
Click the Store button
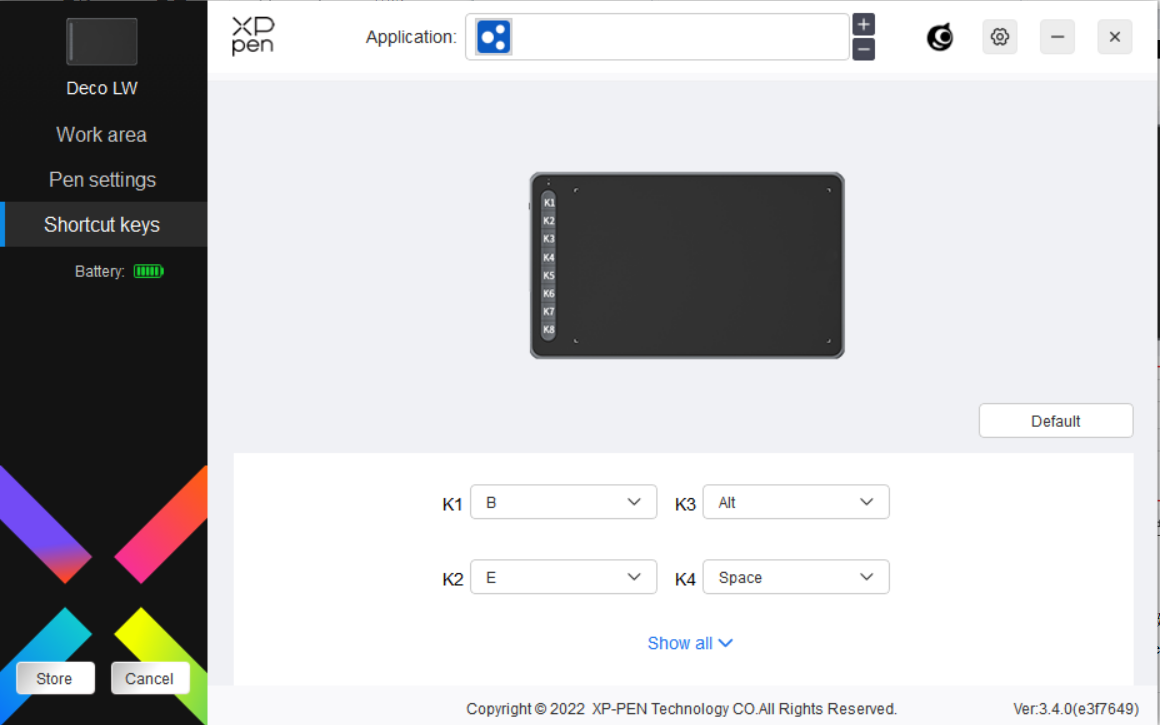coord(55,678)
